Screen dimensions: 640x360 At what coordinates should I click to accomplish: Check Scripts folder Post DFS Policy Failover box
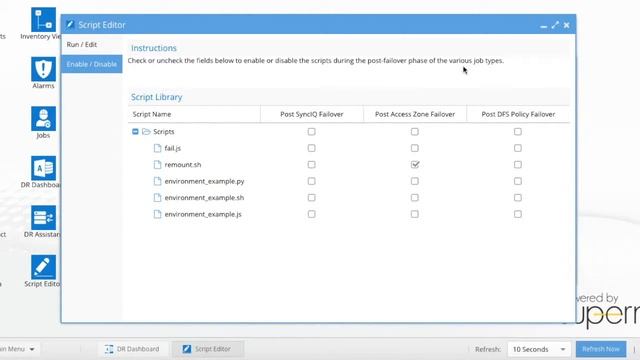[518, 131]
